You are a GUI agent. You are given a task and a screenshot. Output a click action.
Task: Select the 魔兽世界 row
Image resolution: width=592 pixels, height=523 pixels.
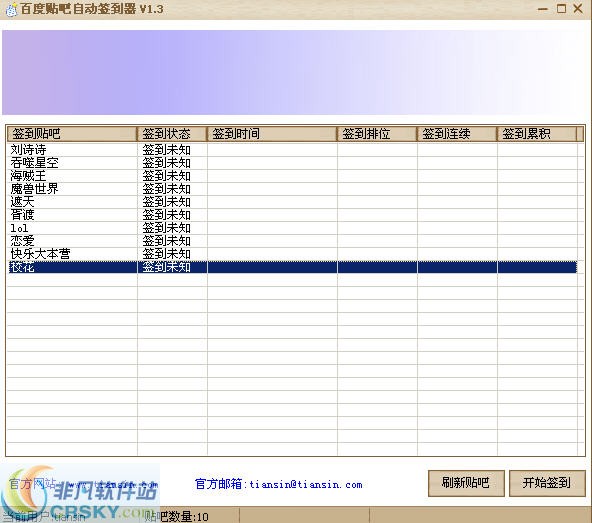tap(292, 189)
